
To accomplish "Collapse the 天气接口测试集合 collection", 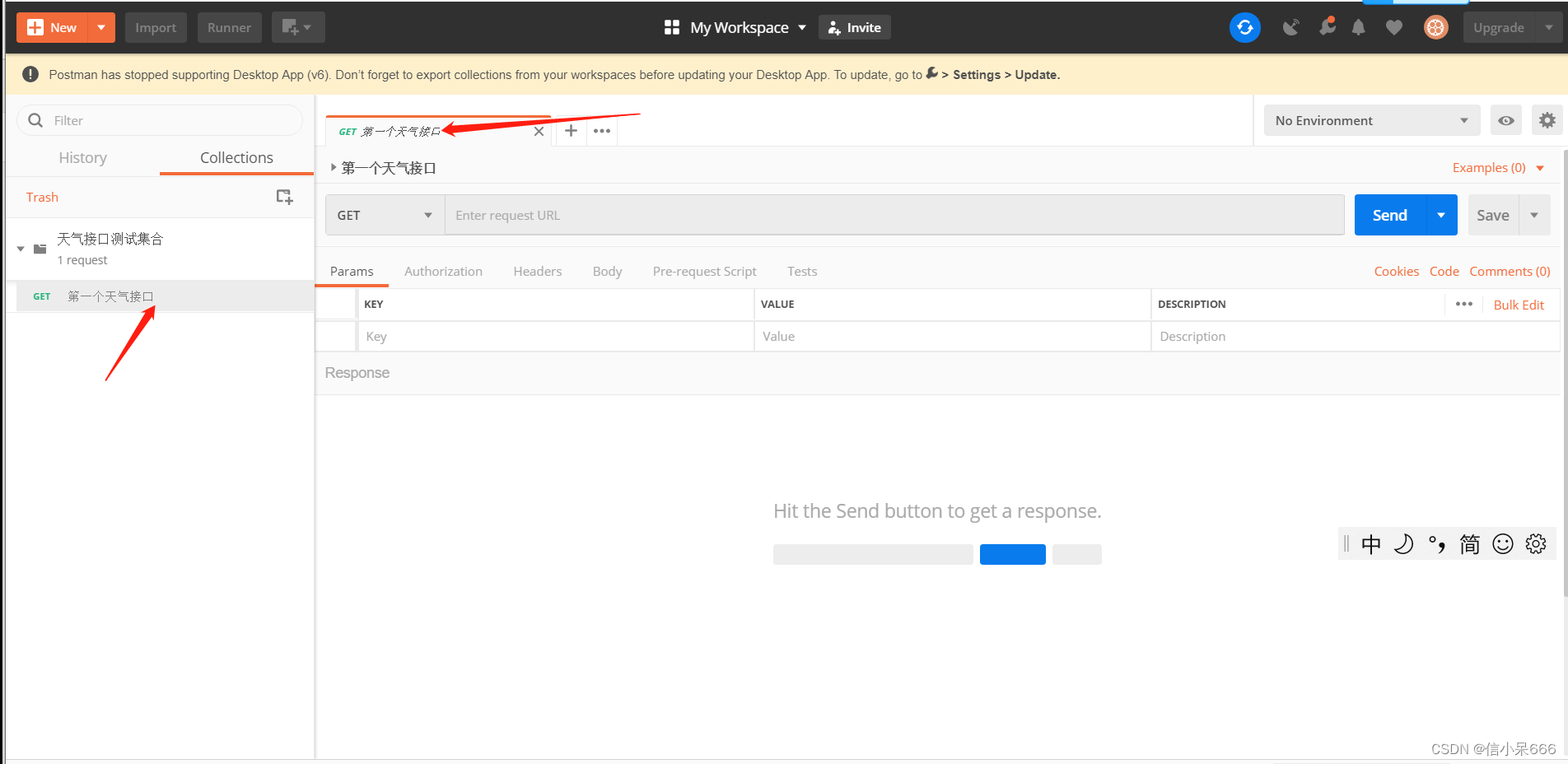I will 21,249.
